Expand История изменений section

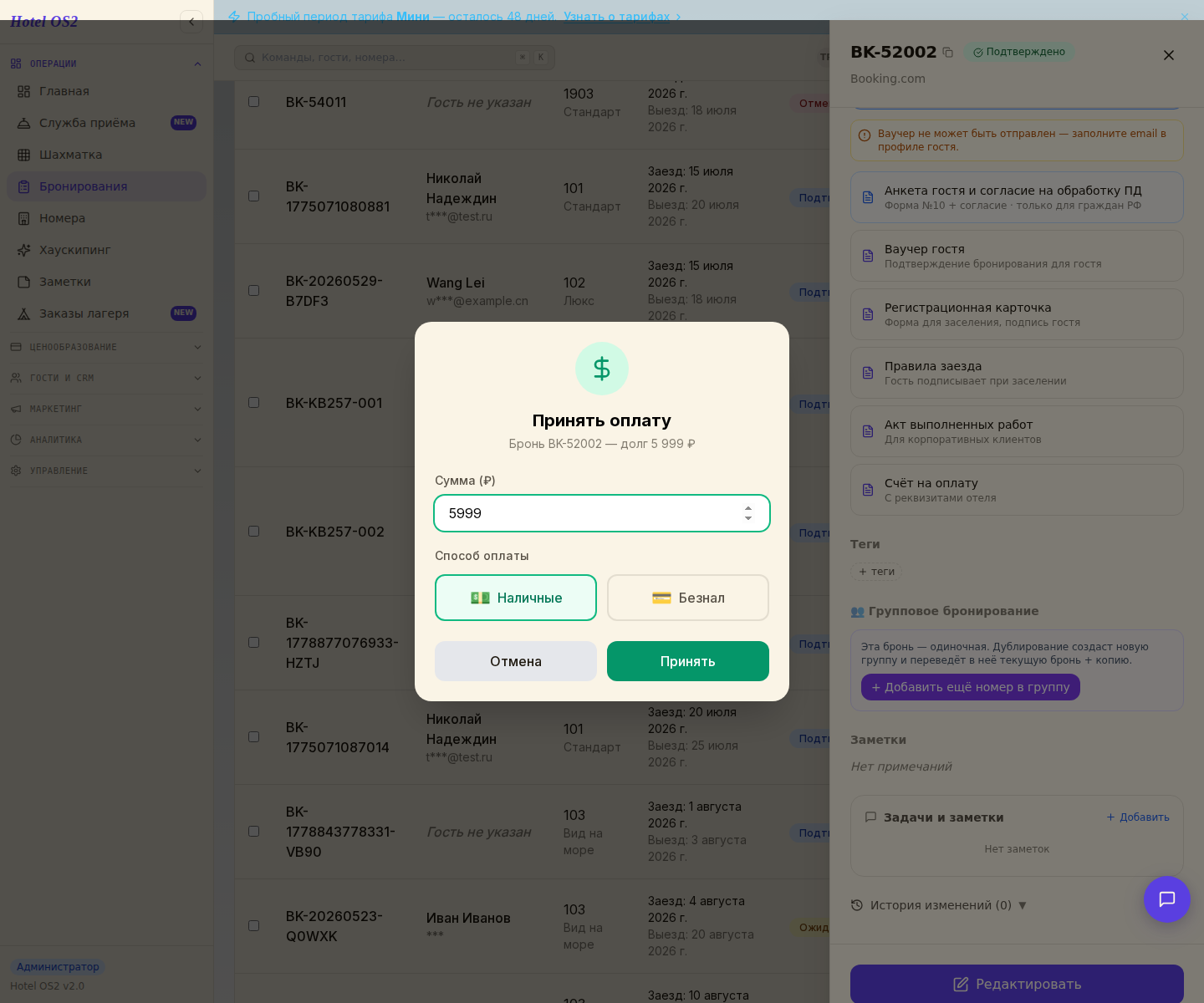939,905
